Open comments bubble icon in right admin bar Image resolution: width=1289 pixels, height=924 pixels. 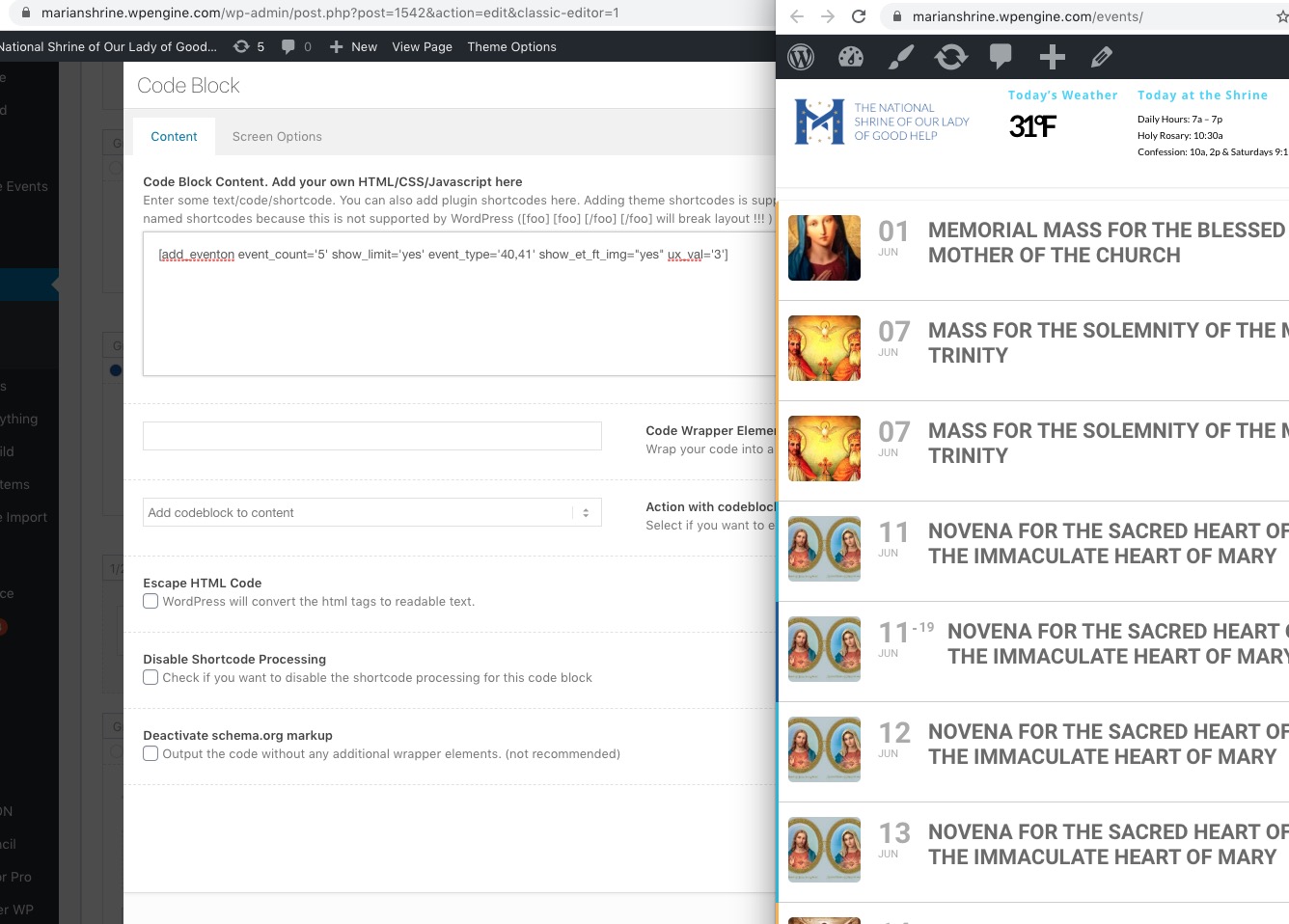(1001, 57)
